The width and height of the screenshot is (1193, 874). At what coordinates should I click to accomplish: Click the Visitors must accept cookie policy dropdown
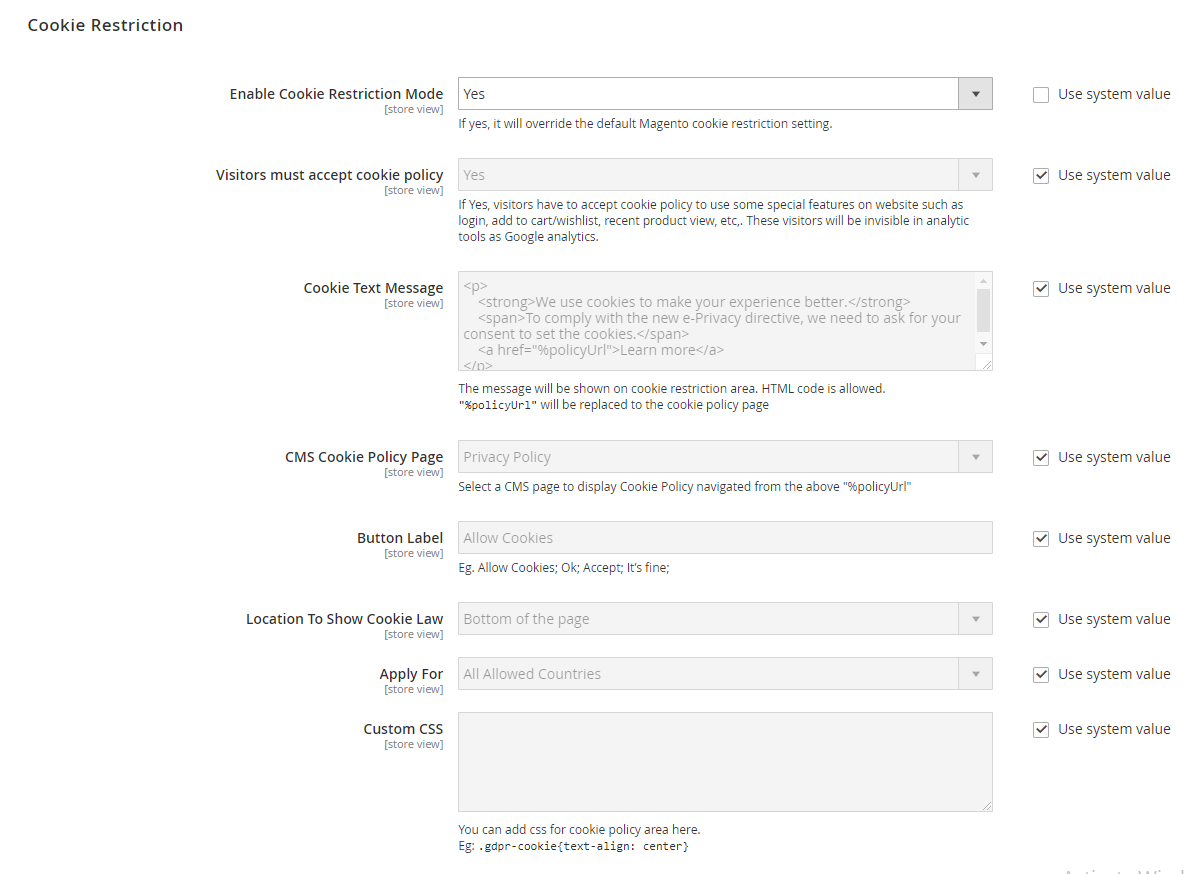coord(724,175)
